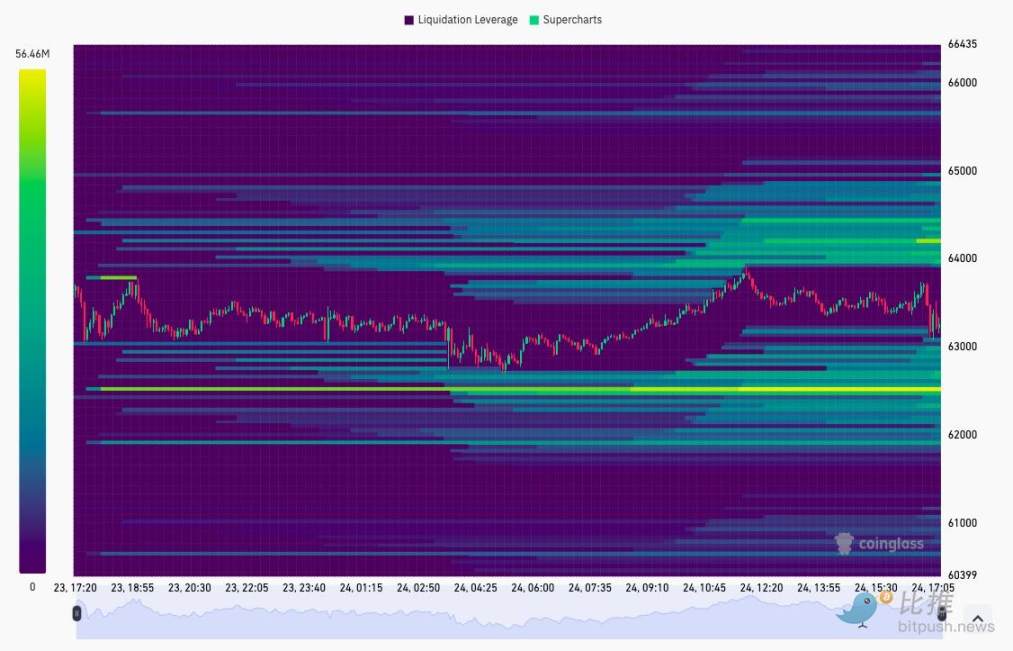Click the 24, 06:00 time axis label
Viewport: 1013px width, 651px height.
[532, 588]
